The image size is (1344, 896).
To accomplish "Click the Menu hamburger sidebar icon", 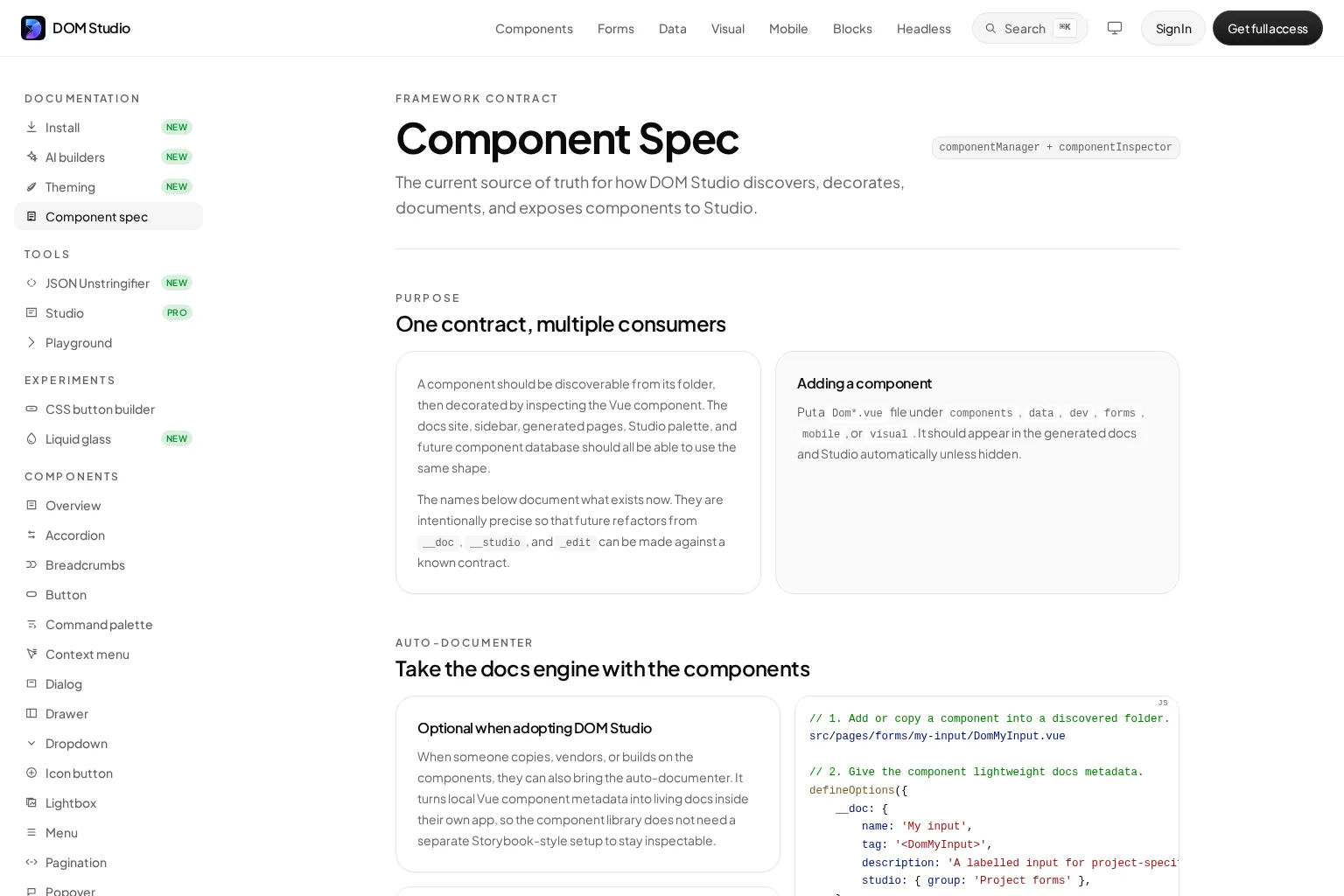I will (x=31, y=832).
